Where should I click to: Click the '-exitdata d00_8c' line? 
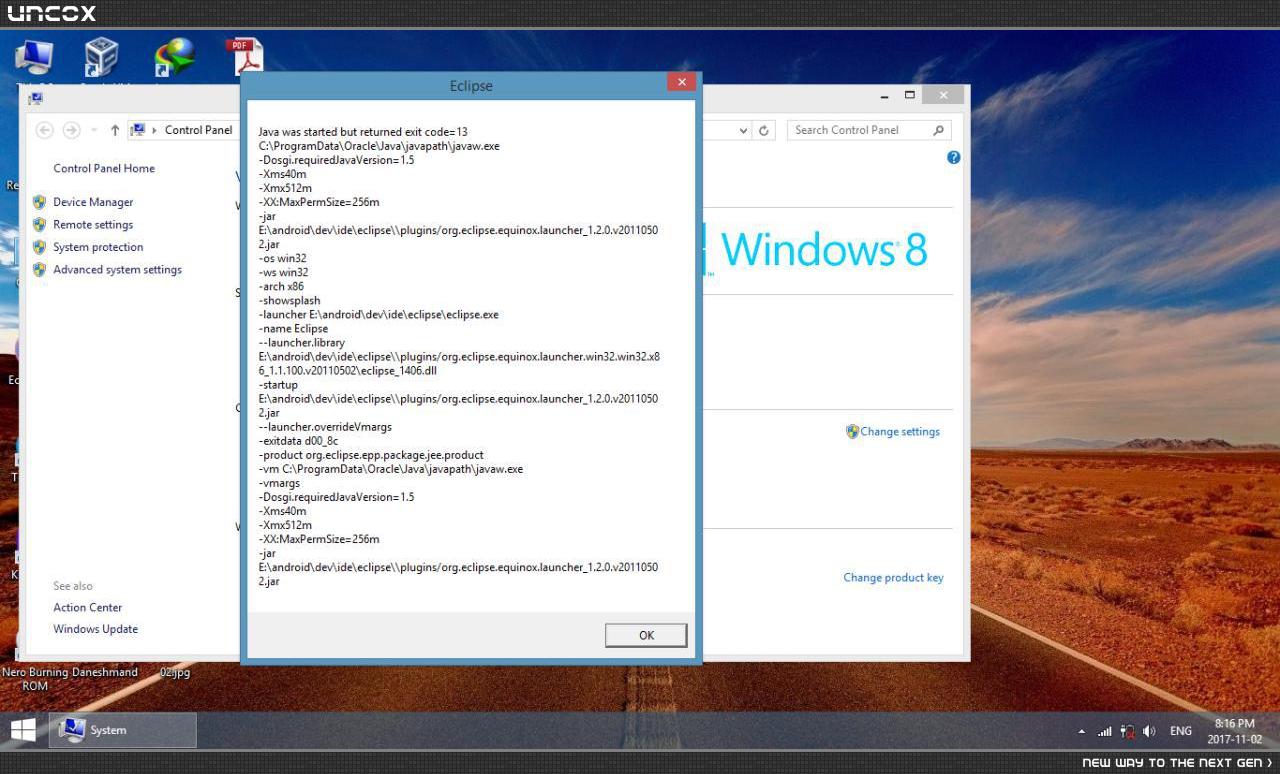click(x=298, y=441)
